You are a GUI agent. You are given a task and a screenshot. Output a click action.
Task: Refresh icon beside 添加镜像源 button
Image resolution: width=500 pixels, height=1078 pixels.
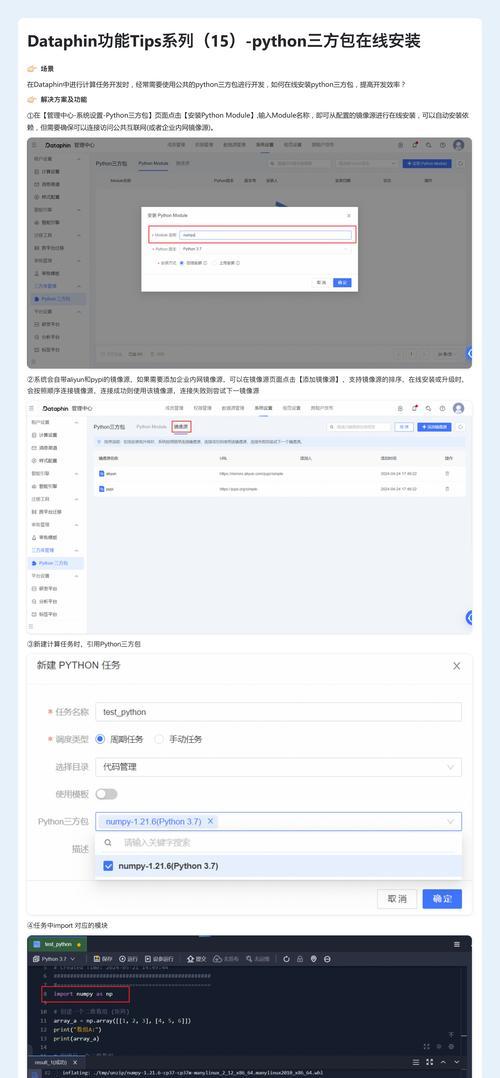coord(461,427)
